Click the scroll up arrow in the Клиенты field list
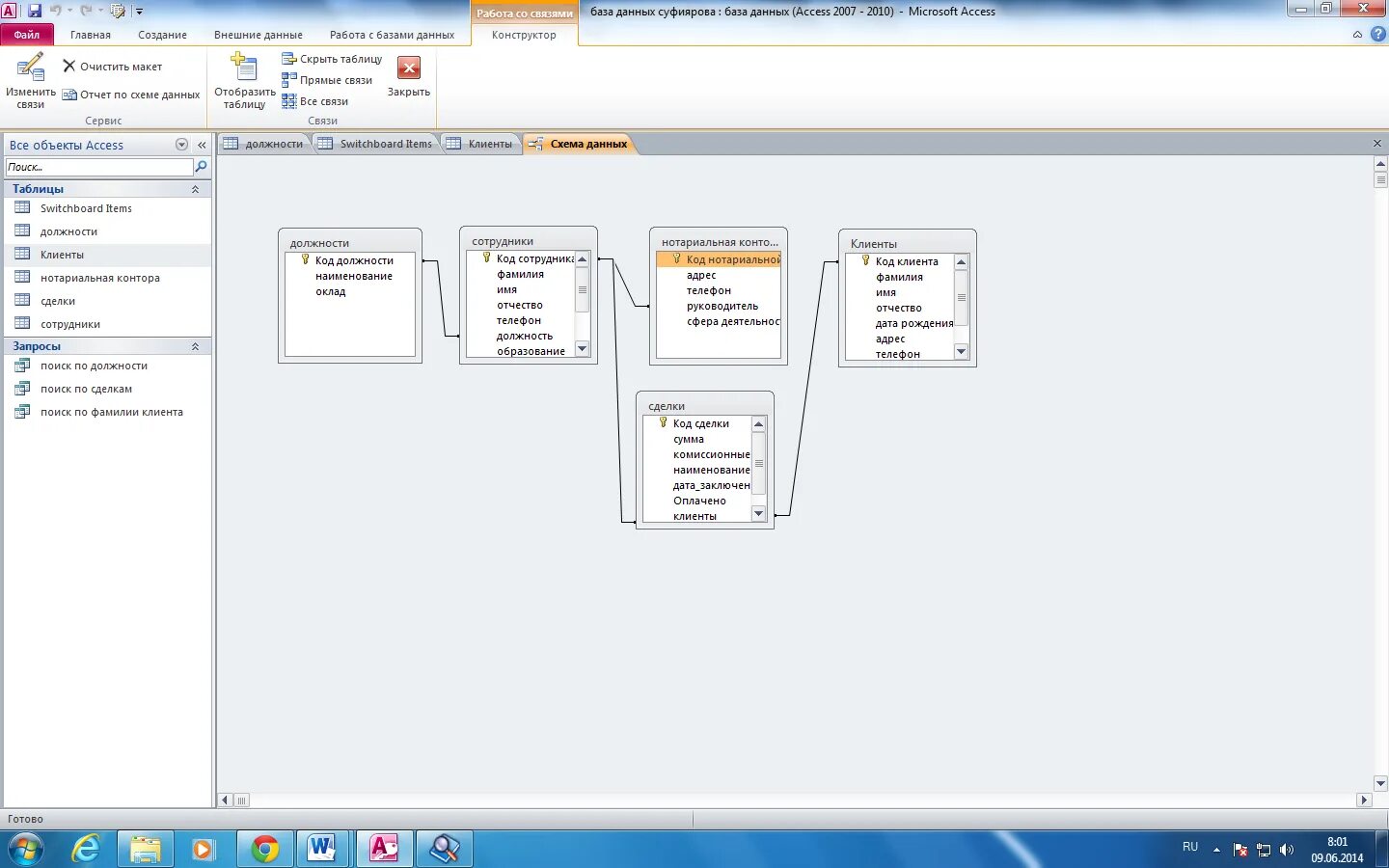 pyautogui.click(x=961, y=261)
